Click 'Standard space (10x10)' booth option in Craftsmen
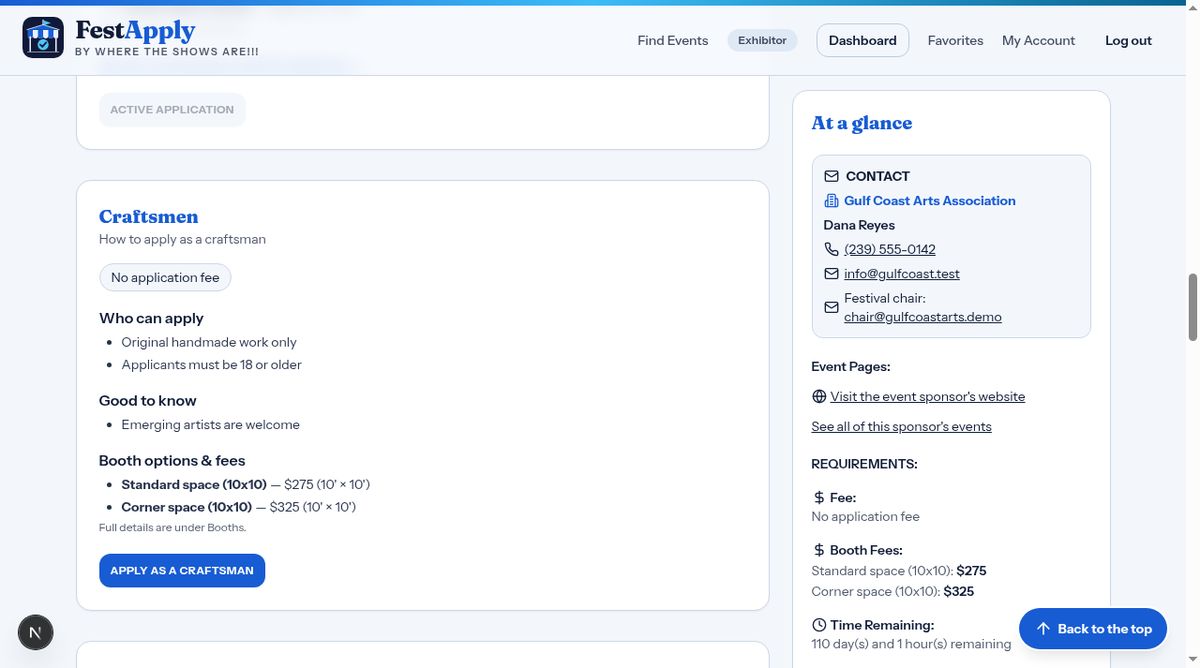Viewport: 1200px width, 668px height. coord(194,485)
